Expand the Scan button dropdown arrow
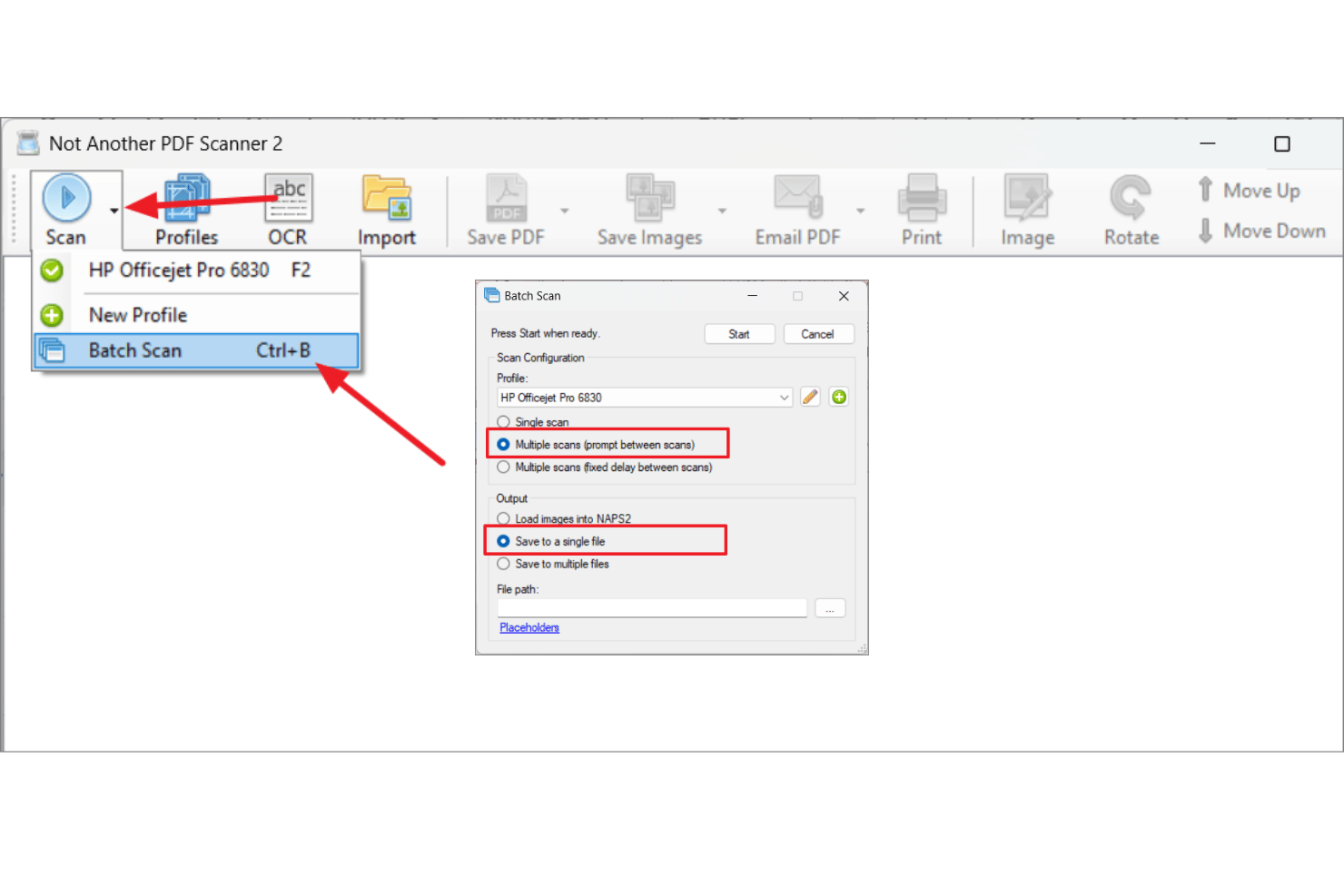The image size is (1344, 896). pos(114,211)
